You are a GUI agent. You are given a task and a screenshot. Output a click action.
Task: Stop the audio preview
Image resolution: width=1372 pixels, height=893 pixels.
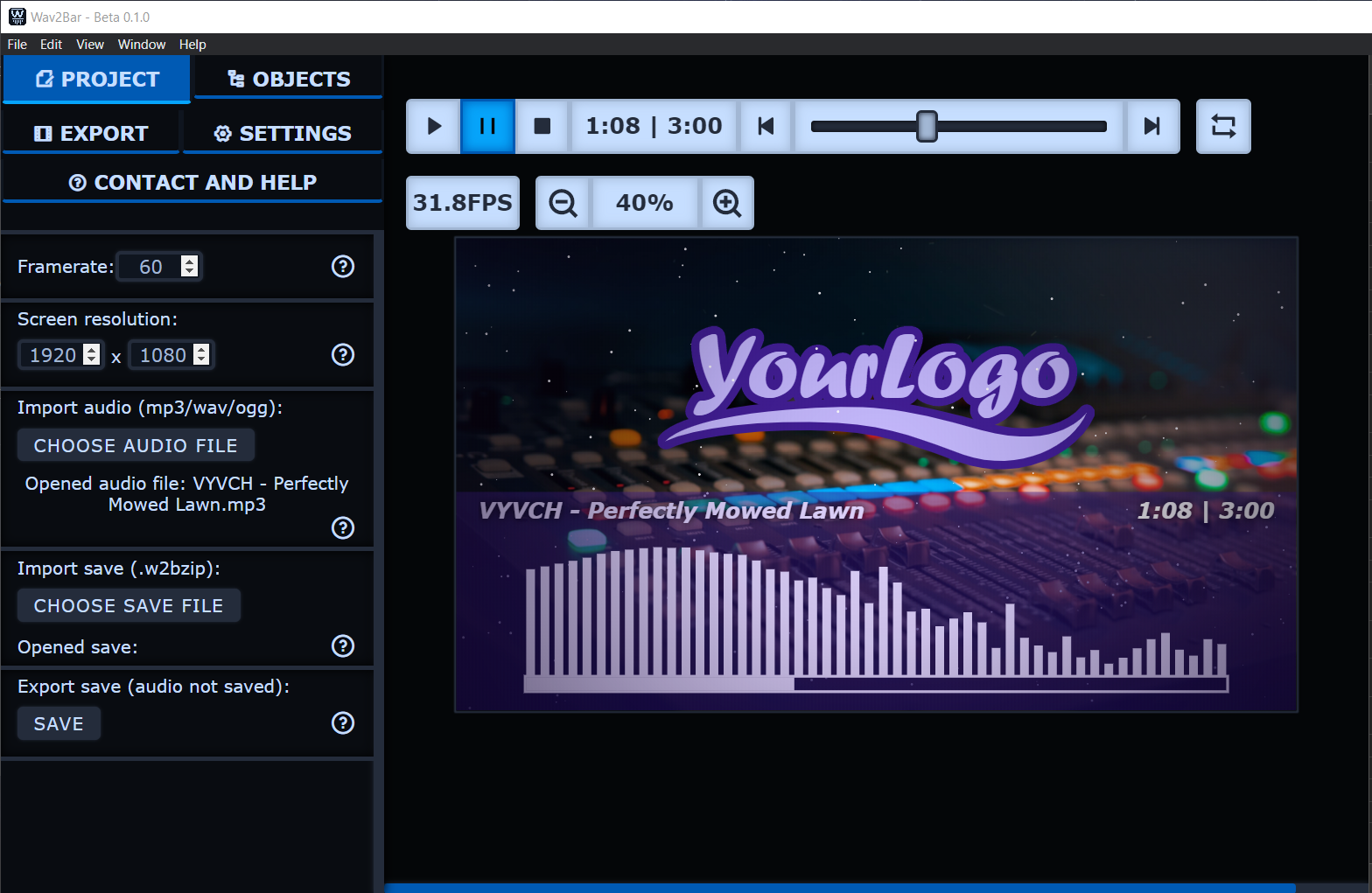(542, 127)
